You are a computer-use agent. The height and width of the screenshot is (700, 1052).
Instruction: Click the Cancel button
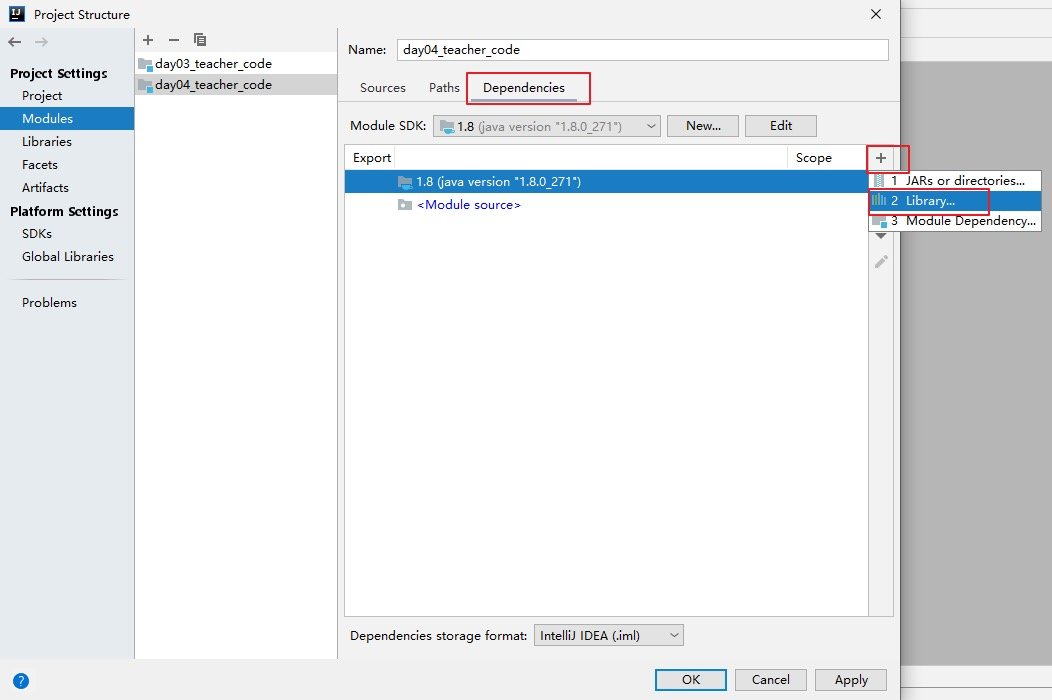click(770, 680)
